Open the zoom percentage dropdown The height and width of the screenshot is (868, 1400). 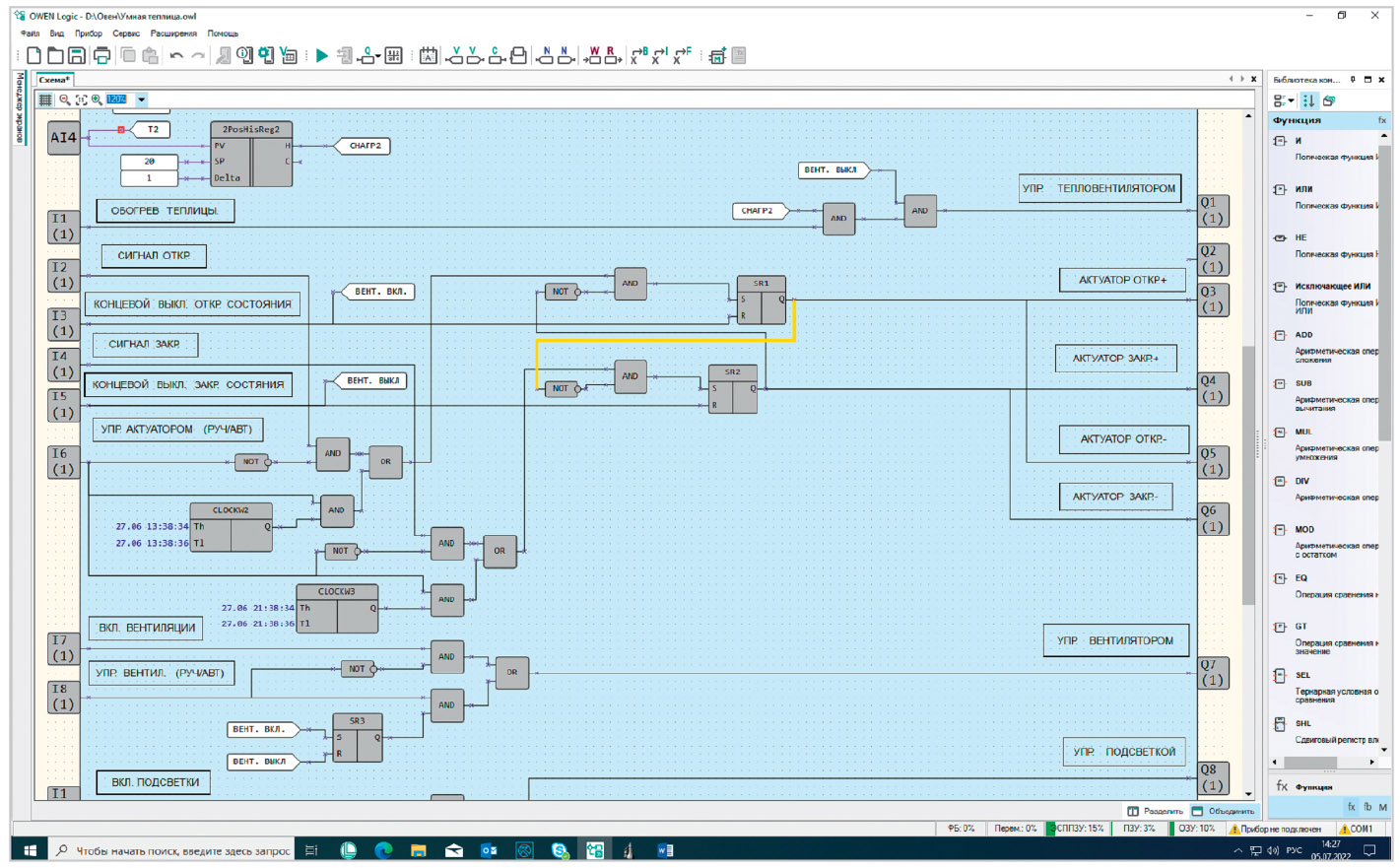click(142, 100)
